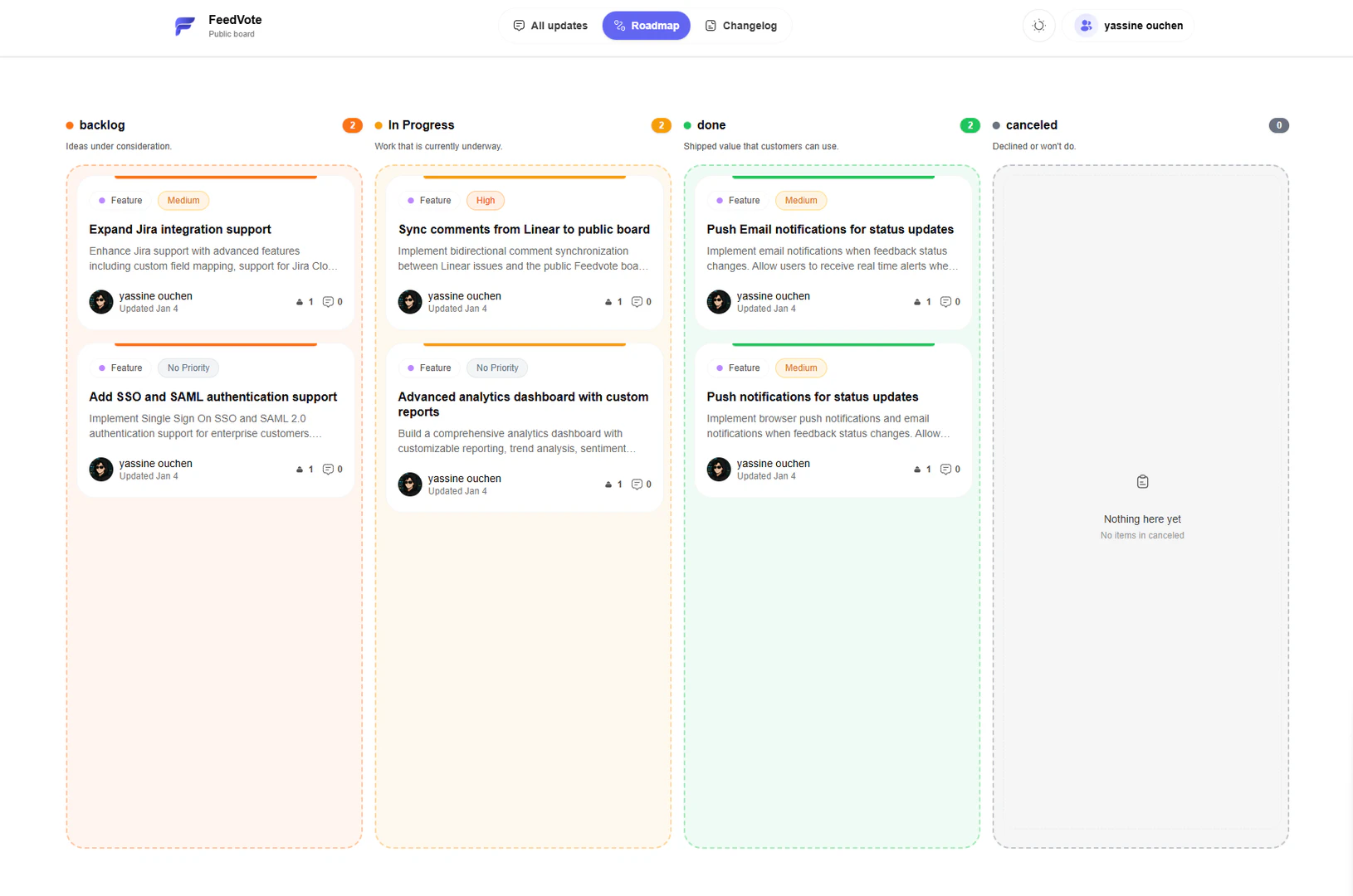Upvote Sync comments from Linear card
The image size is (1353, 896).
click(613, 302)
